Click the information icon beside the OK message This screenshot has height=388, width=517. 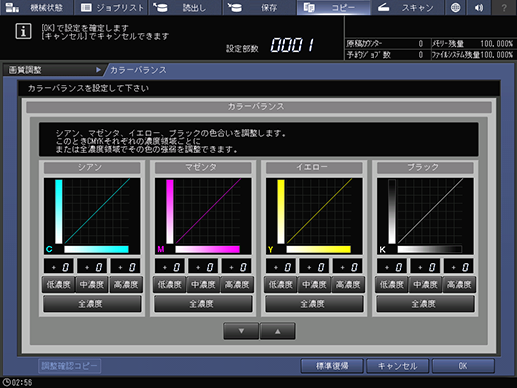pos(23,31)
